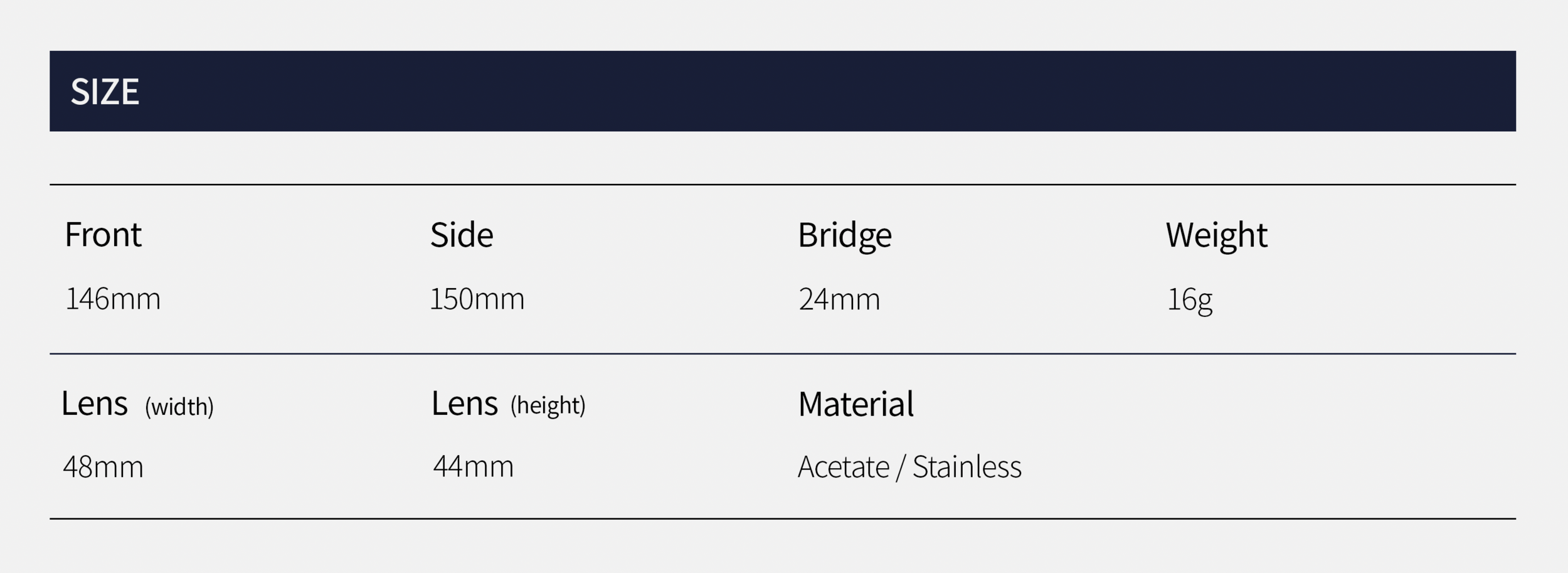Select the Side label
This screenshot has width=1568, height=573.
click(462, 235)
